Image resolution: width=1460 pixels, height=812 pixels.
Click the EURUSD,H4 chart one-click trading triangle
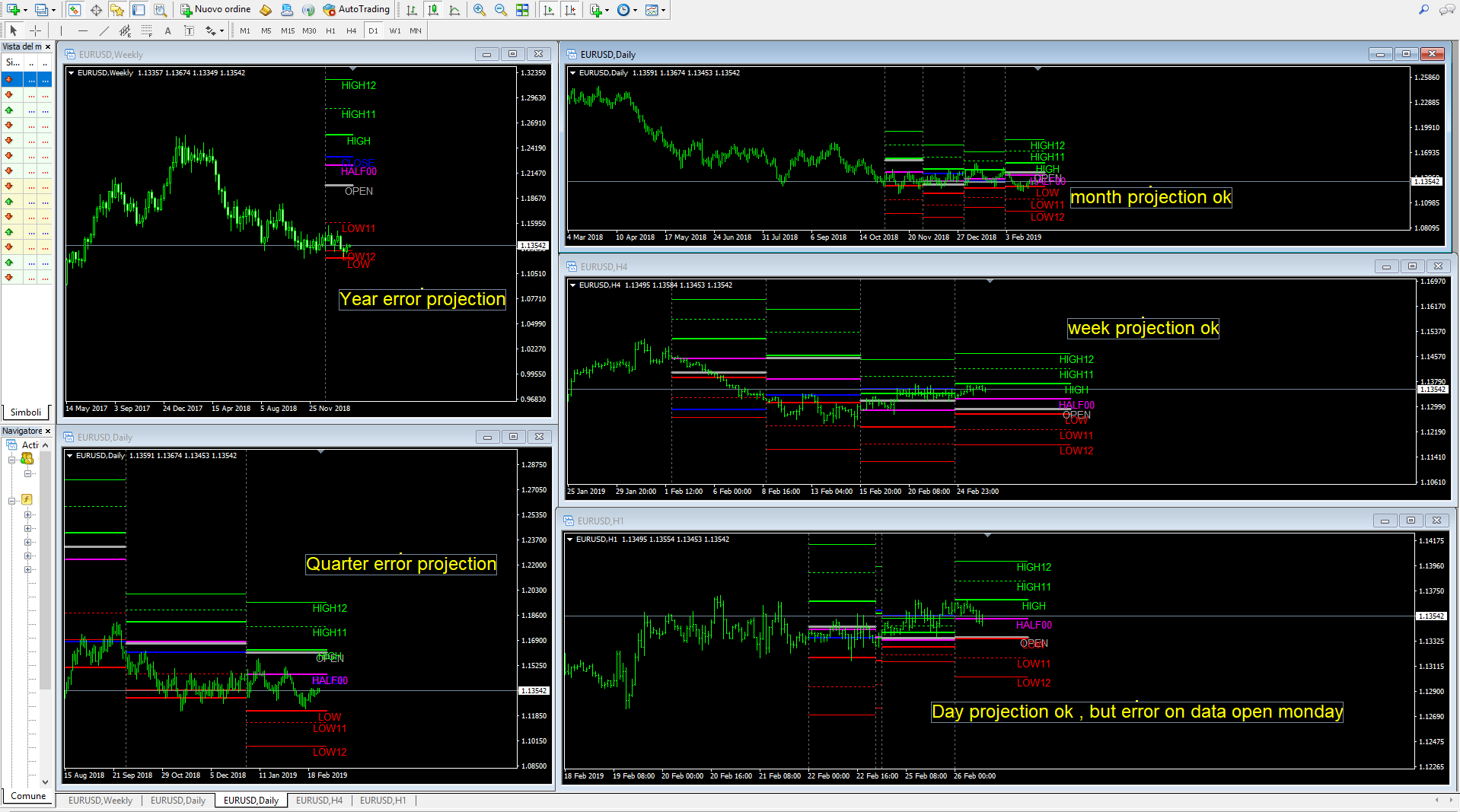click(573, 285)
